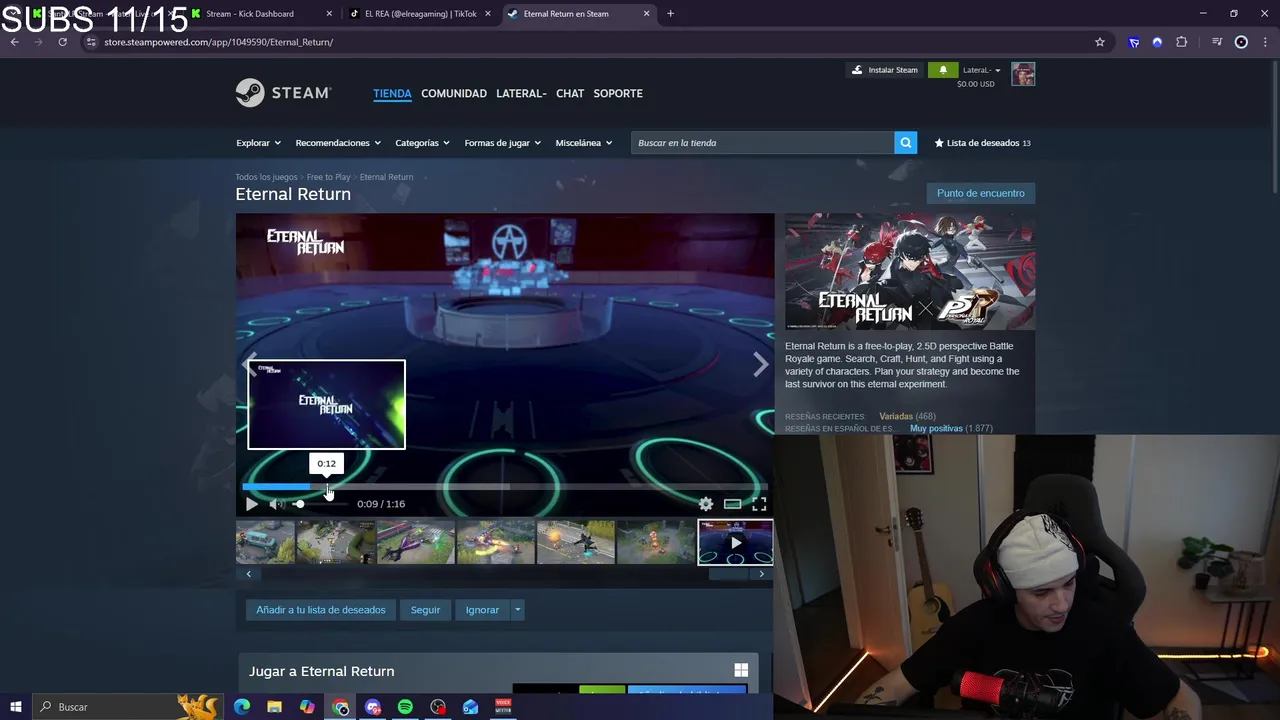Image resolution: width=1280 pixels, height=720 pixels.
Task: Show next media with right arrow
Action: (x=761, y=365)
